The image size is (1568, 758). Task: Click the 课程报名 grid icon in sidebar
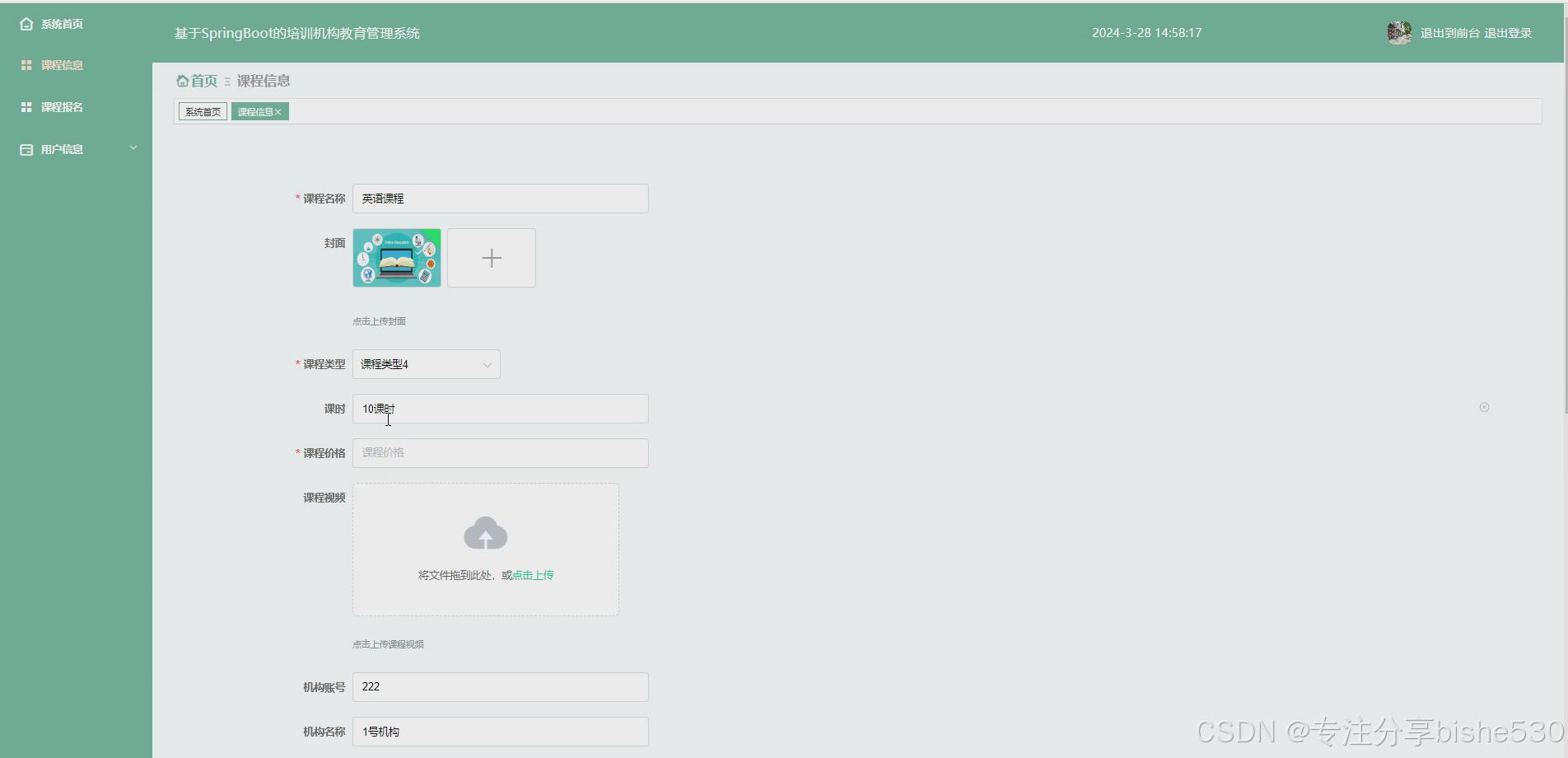click(x=26, y=107)
